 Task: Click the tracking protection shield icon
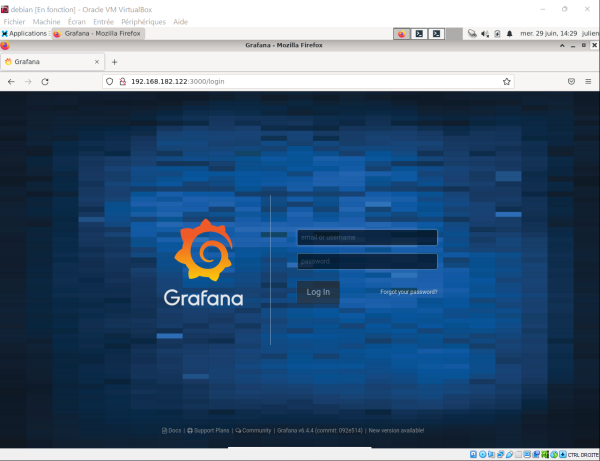coord(109,81)
